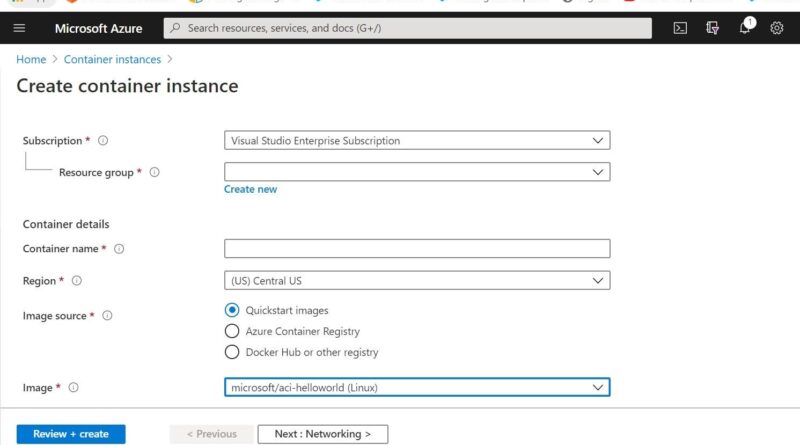Focus the search resources, services, docs box
Screen dimensions: 800x445
(x=407, y=28)
